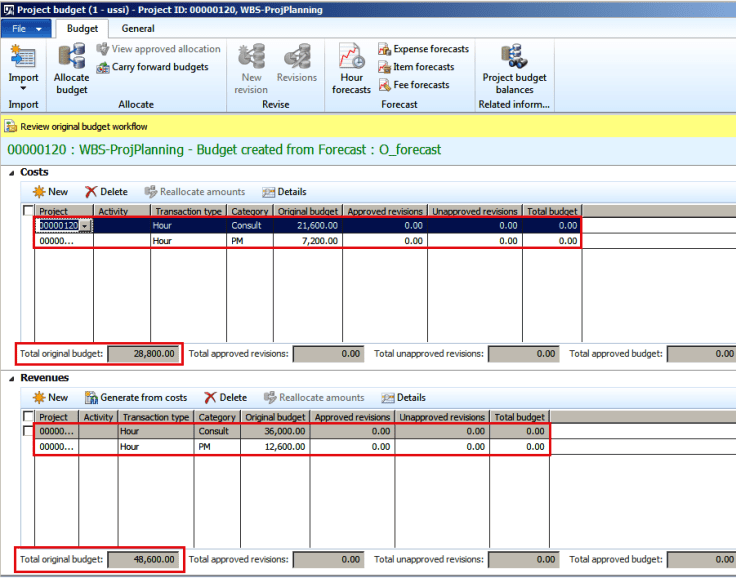Click Delete in the Costs toolbar
The image size is (736, 578).
106,191
